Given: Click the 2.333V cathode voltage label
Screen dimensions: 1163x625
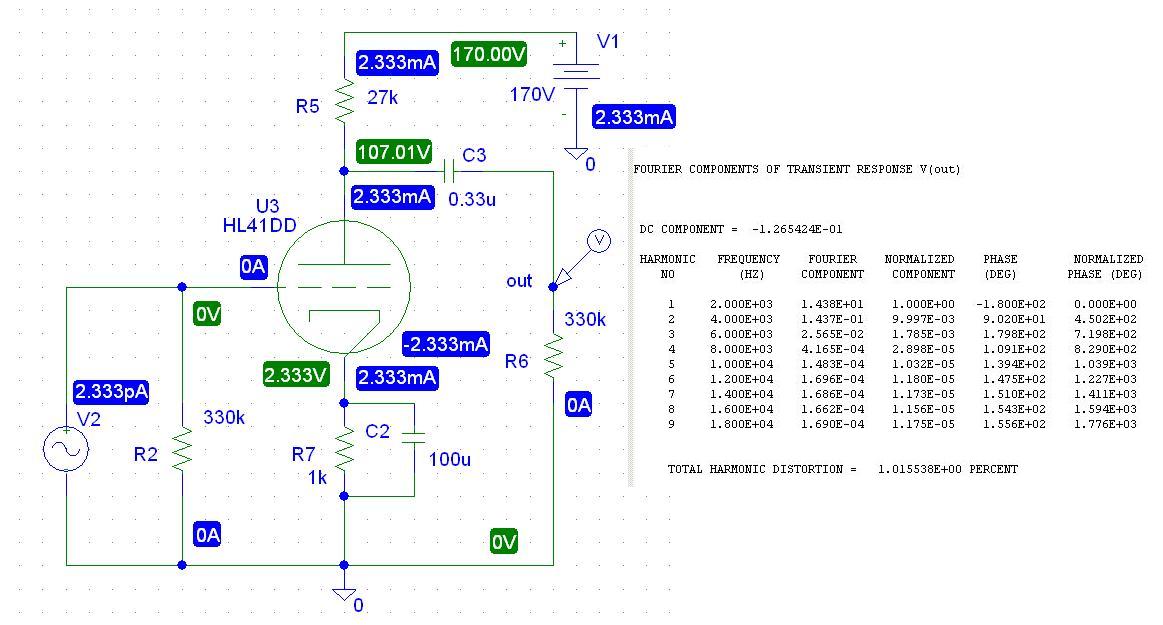Looking at the screenshot, I should click(295, 374).
